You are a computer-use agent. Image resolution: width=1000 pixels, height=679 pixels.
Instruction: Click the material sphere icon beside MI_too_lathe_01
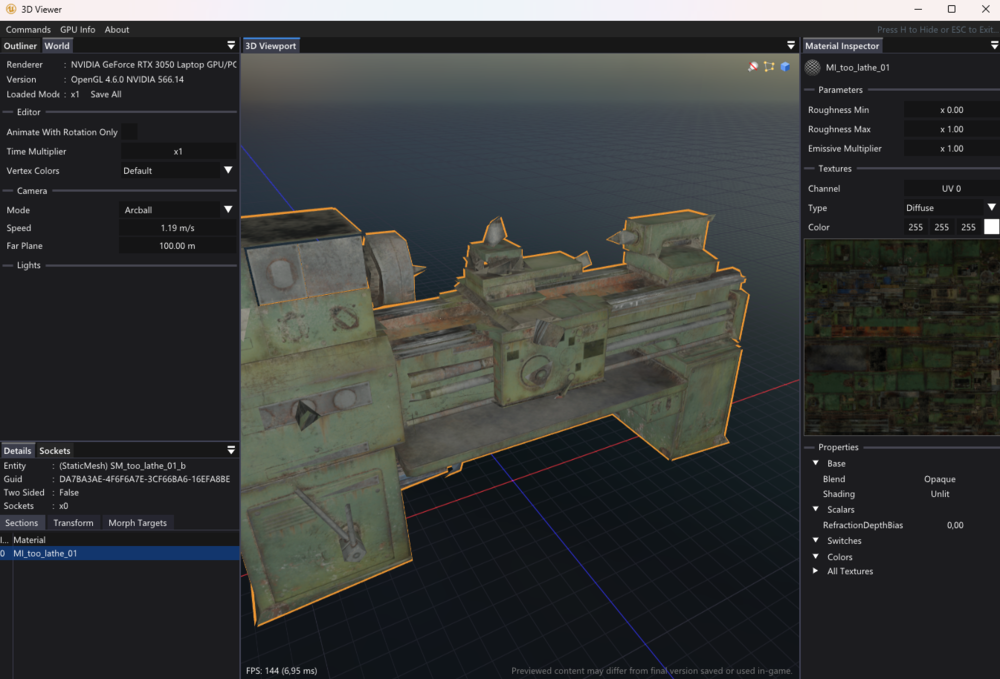(x=814, y=68)
